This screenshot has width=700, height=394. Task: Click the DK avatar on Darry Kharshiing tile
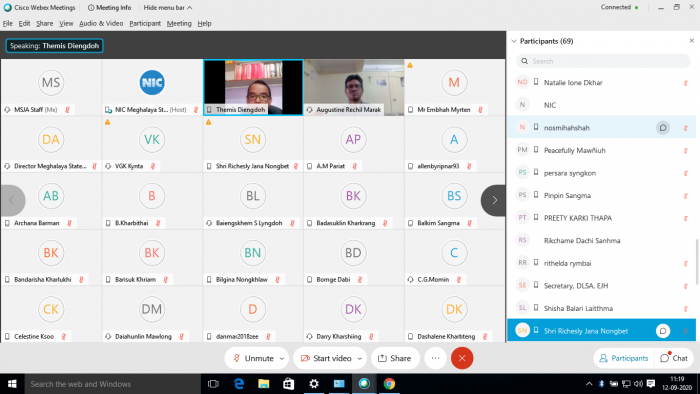coord(353,309)
